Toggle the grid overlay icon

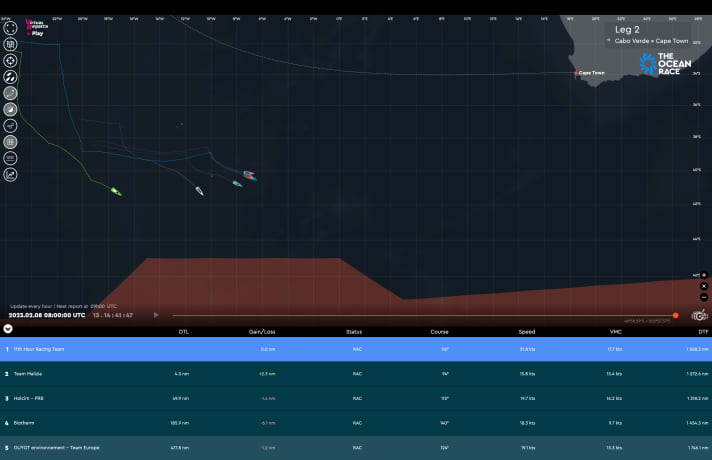[x=10, y=142]
